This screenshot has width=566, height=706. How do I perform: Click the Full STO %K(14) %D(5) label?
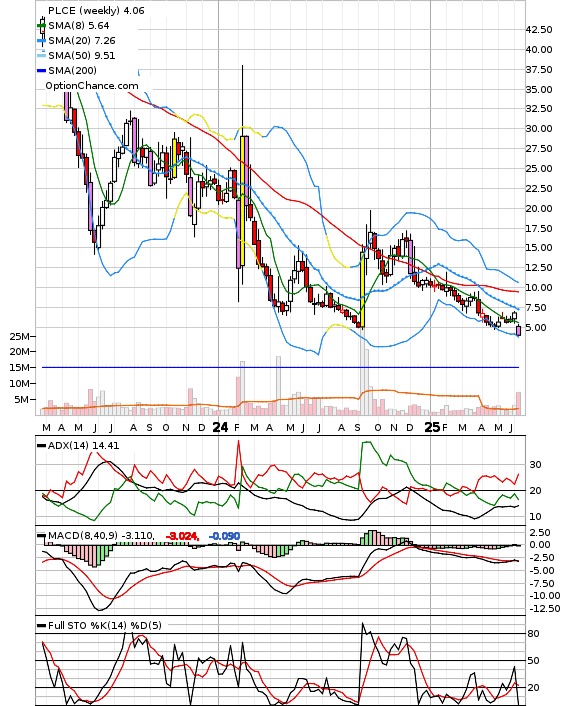104,625
